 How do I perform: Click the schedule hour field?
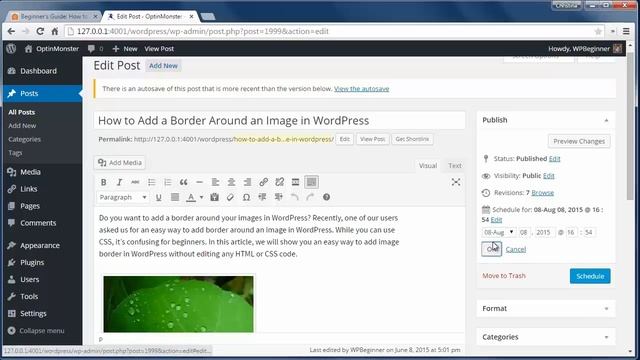pos(571,232)
